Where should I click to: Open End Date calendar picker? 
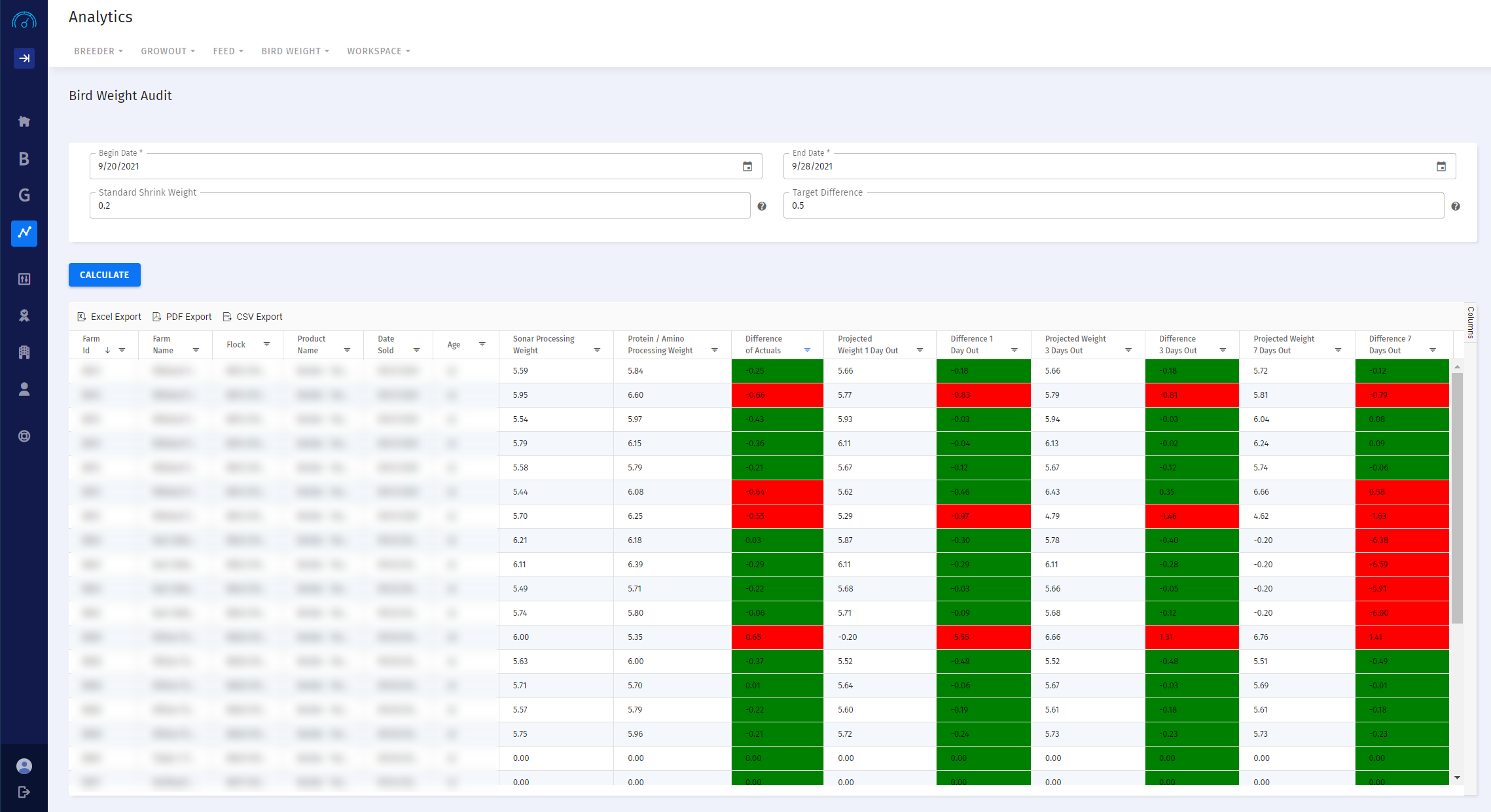coord(1441,166)
